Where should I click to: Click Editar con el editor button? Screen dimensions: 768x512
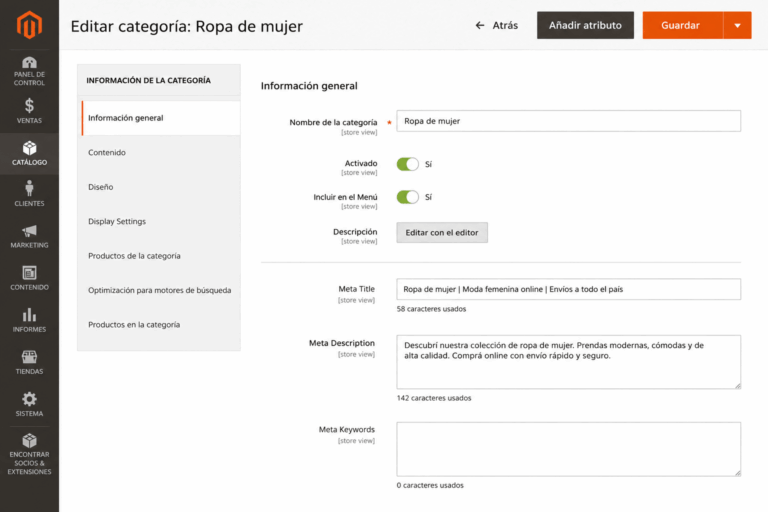point(442,233)
